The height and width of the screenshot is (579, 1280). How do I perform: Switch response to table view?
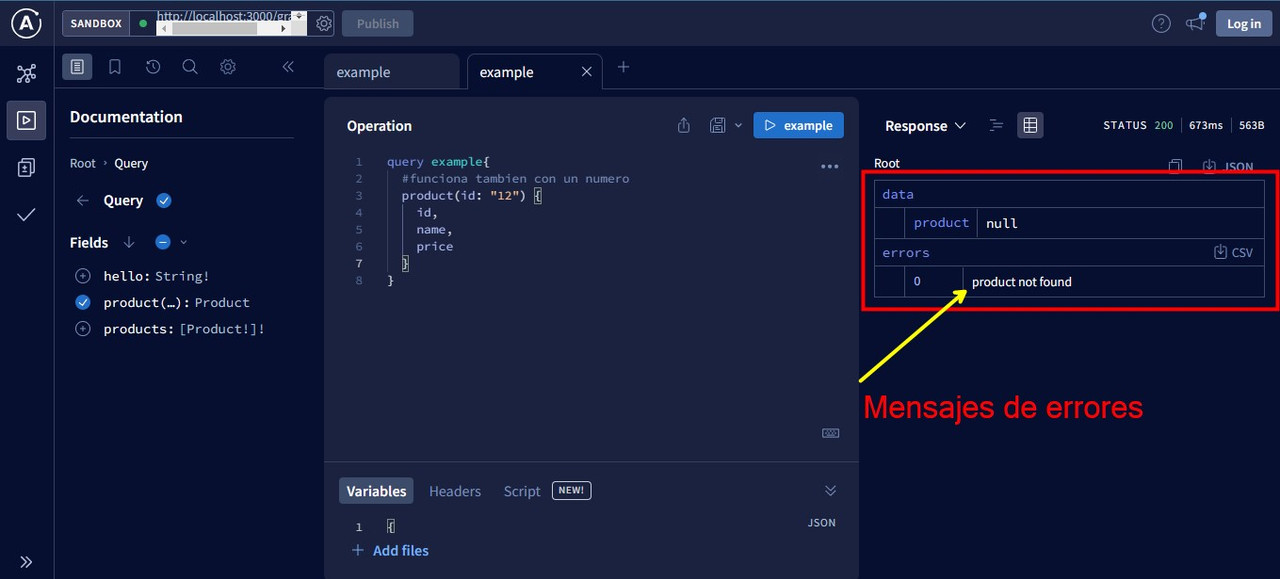pos(1030,125)
